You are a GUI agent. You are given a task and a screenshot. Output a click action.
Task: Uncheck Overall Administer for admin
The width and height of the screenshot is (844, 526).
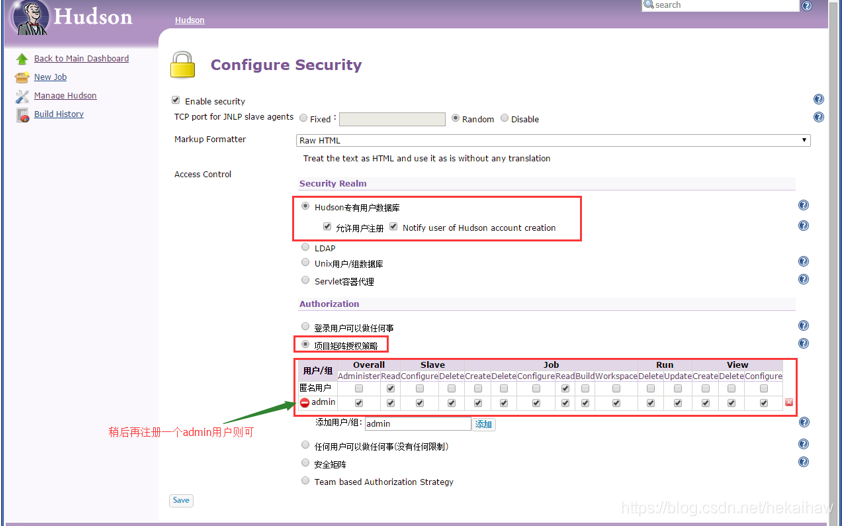click(359, 403)
